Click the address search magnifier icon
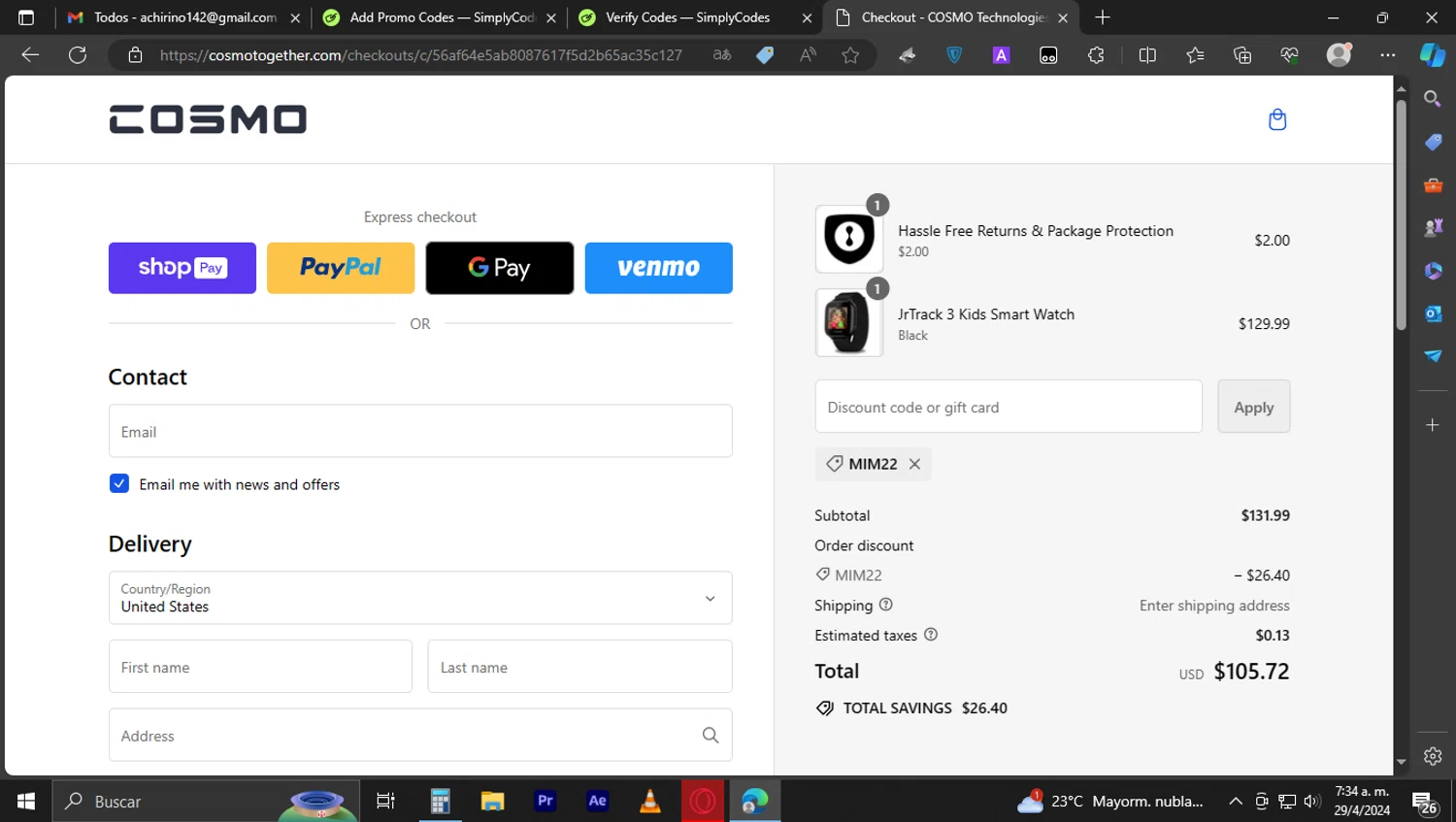The width and height of the screenshot is (1456, 822). coord(711,736)
